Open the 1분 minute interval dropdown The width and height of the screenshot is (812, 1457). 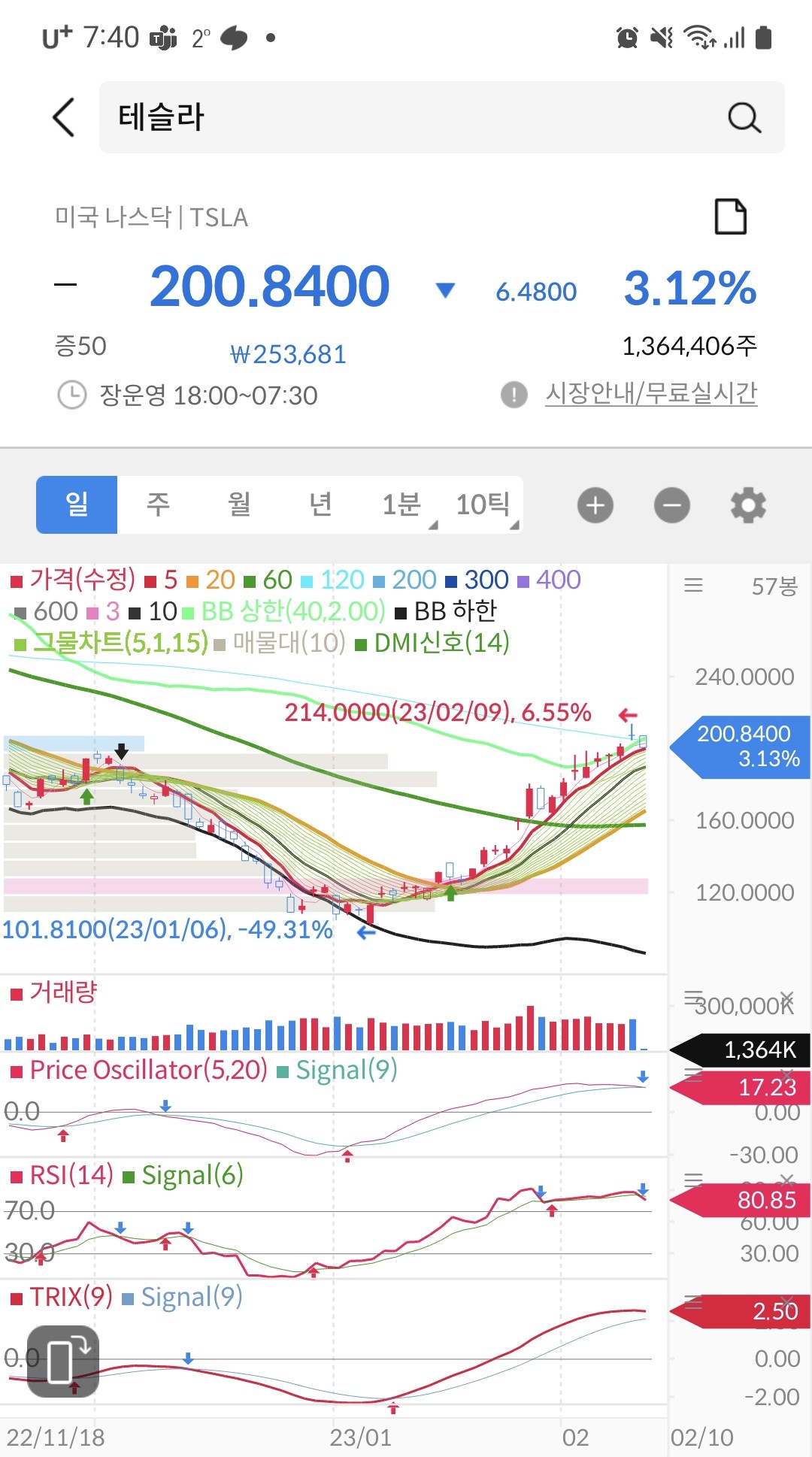click(401, 504)
